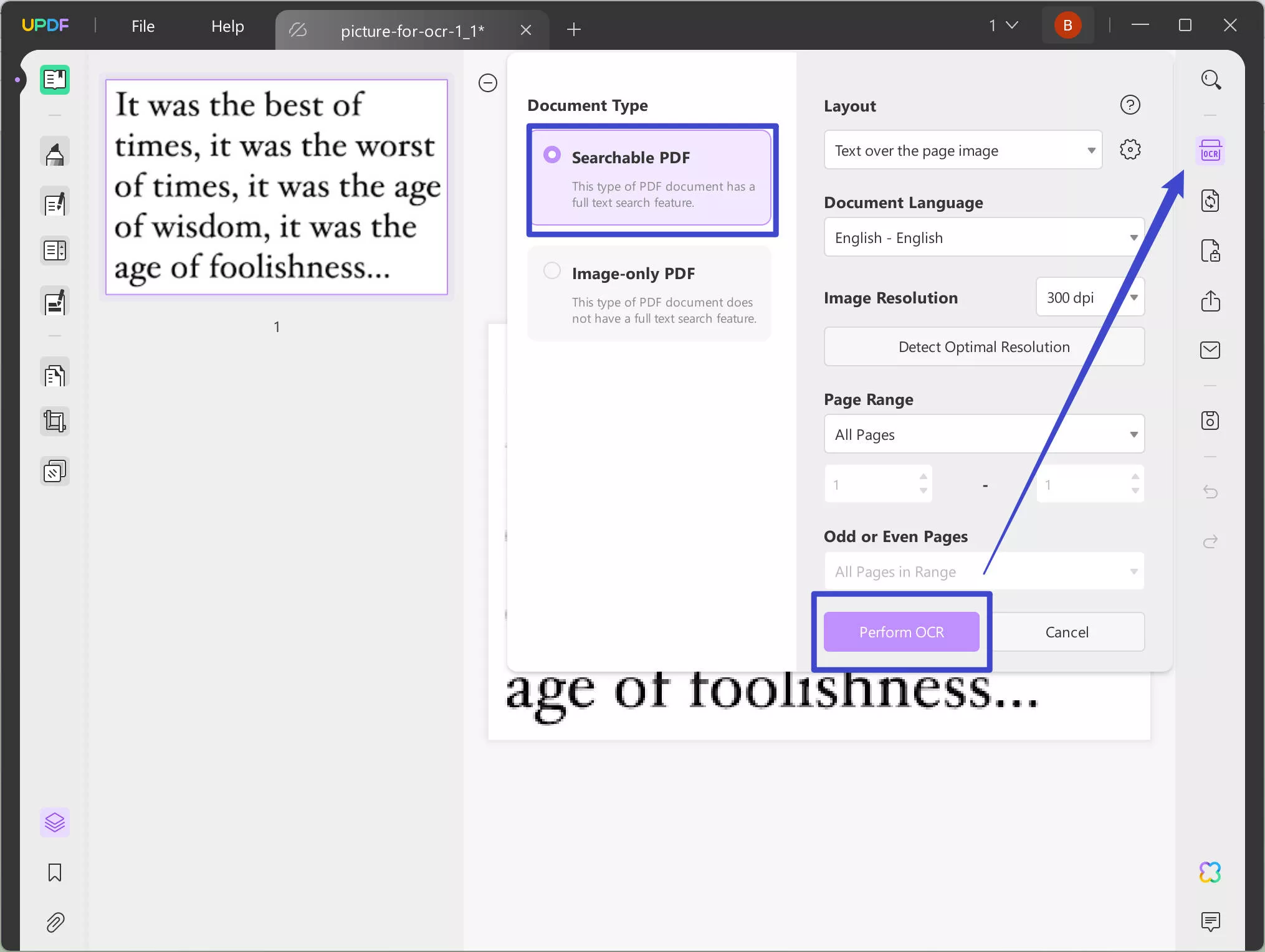Open the Protect PDF lock icon
1265x952 pixels.
[x=1210, y=250]
